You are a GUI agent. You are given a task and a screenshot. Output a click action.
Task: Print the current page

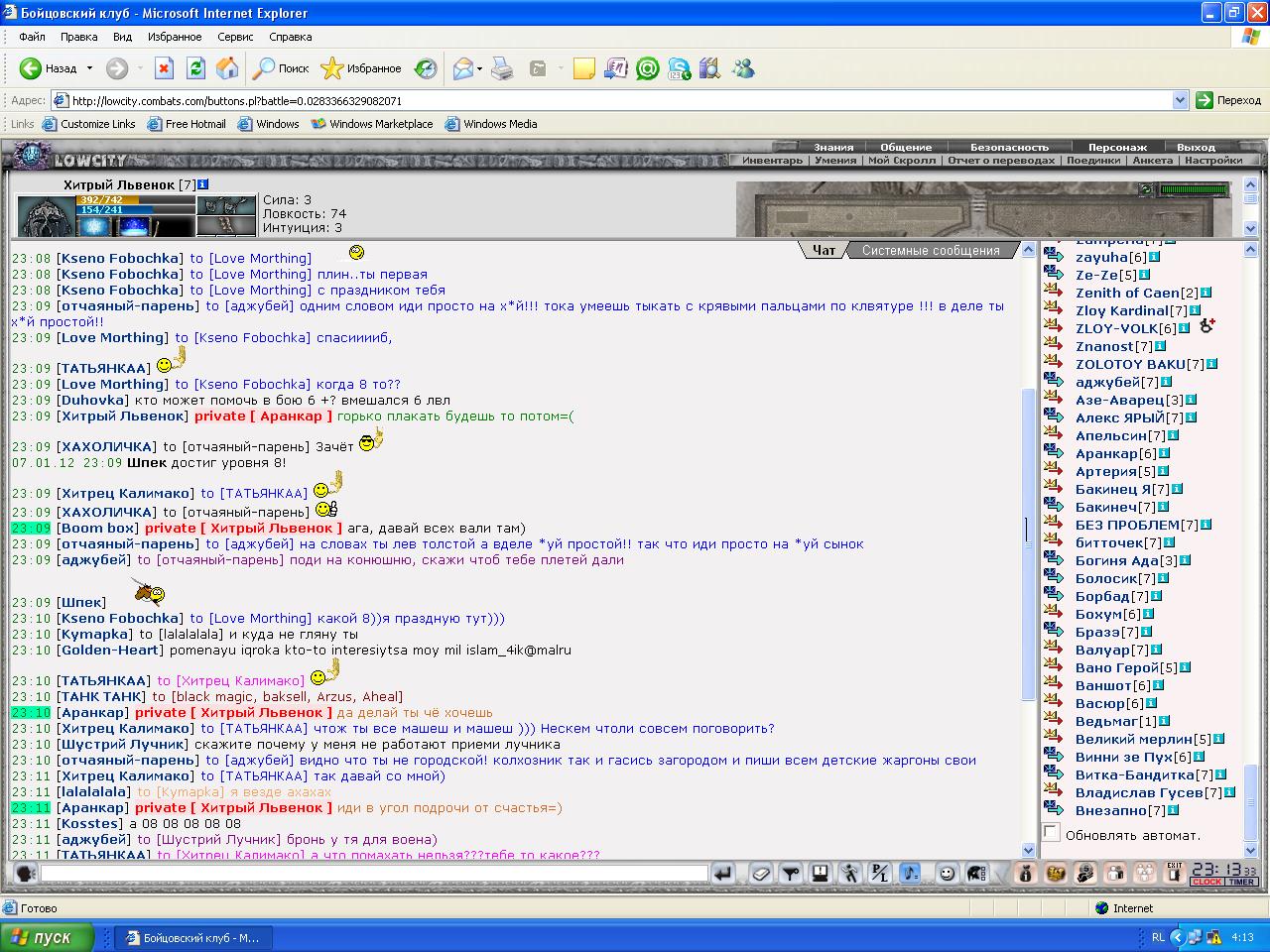pyautogui.click(x=503, y=68)
